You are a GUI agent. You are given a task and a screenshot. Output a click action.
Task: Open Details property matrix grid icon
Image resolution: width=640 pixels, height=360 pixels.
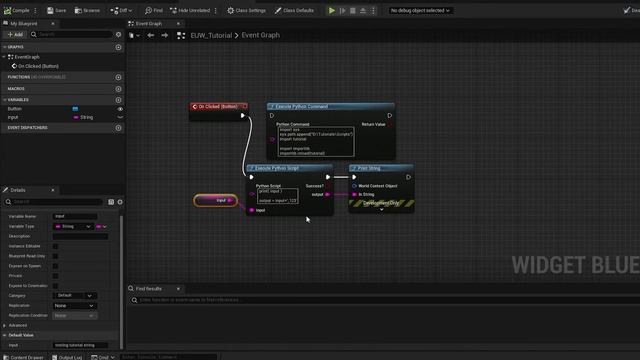[x=111, y=202]
